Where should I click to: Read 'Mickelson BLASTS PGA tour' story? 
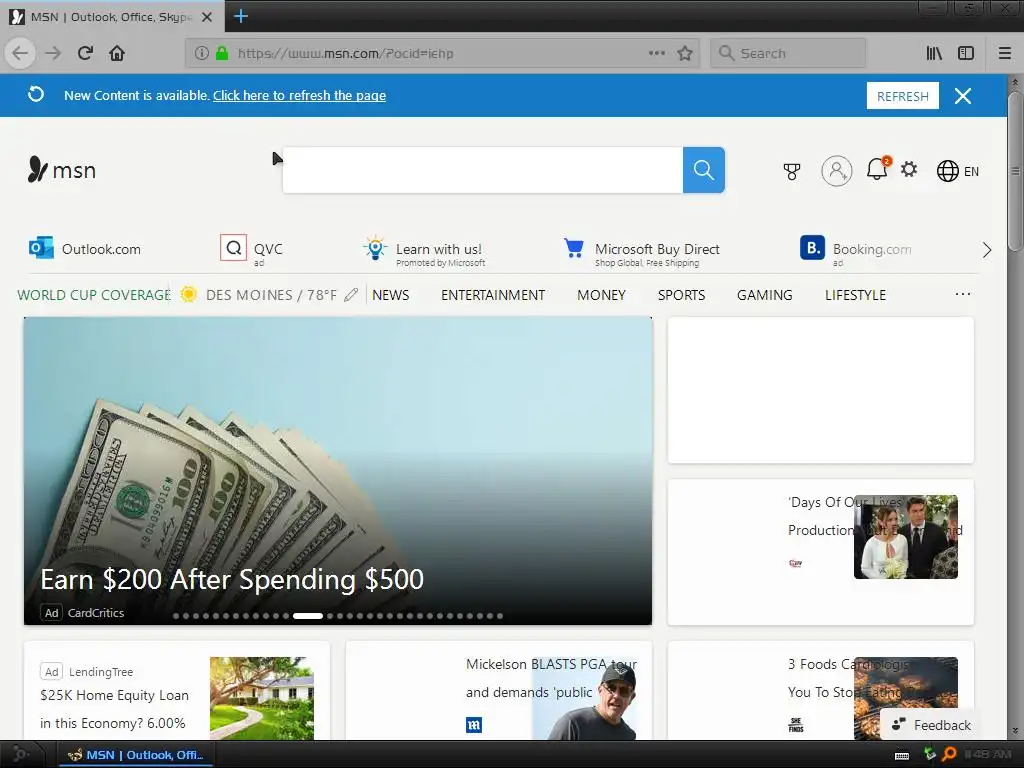tap(551, 678)
